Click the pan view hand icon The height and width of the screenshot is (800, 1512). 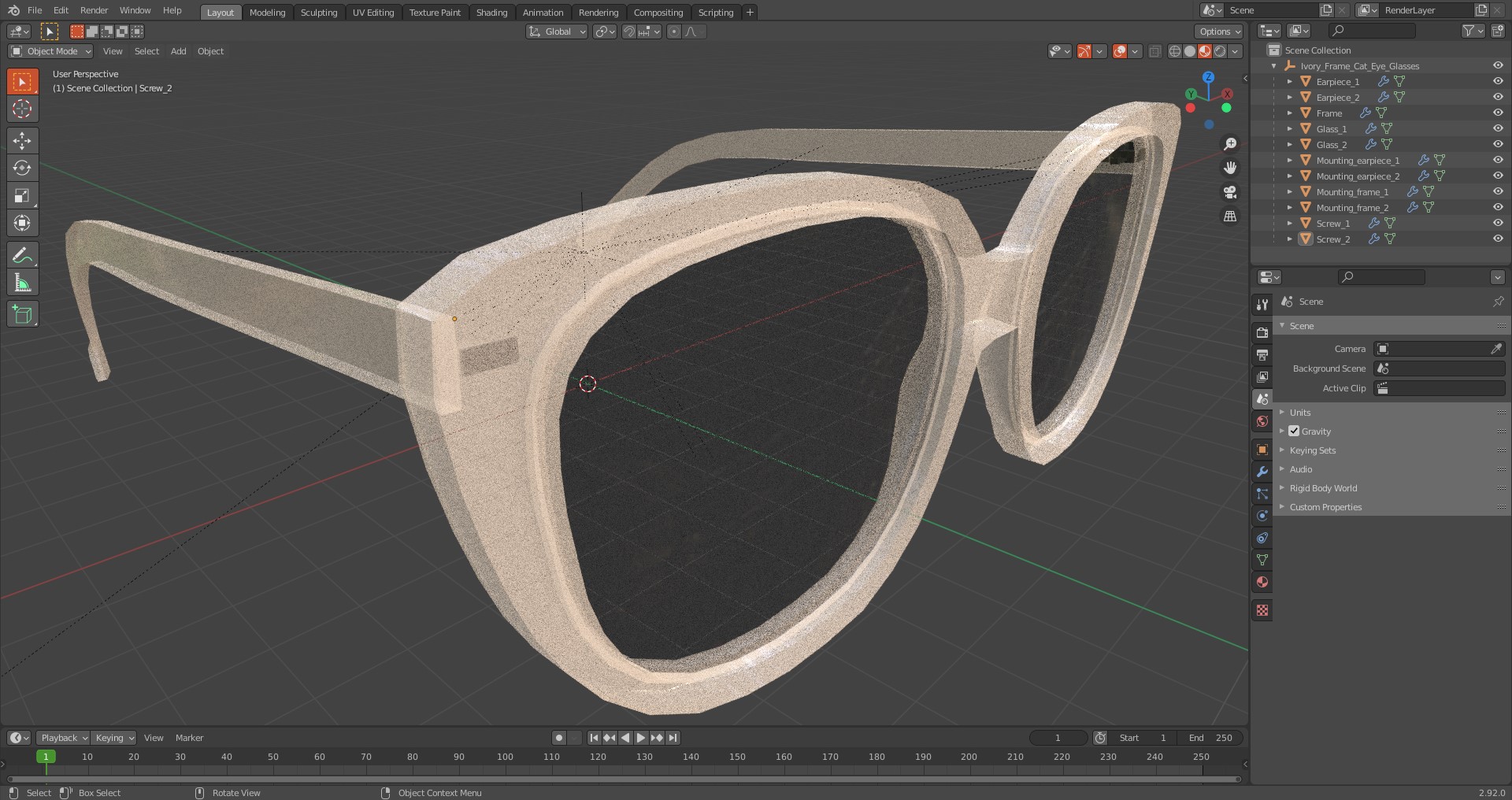pos(1229,168)
